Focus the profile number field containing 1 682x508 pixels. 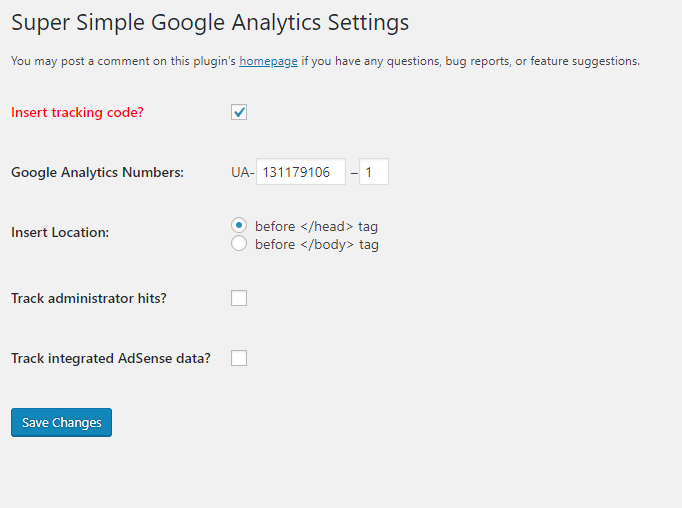tap(374, 172)
